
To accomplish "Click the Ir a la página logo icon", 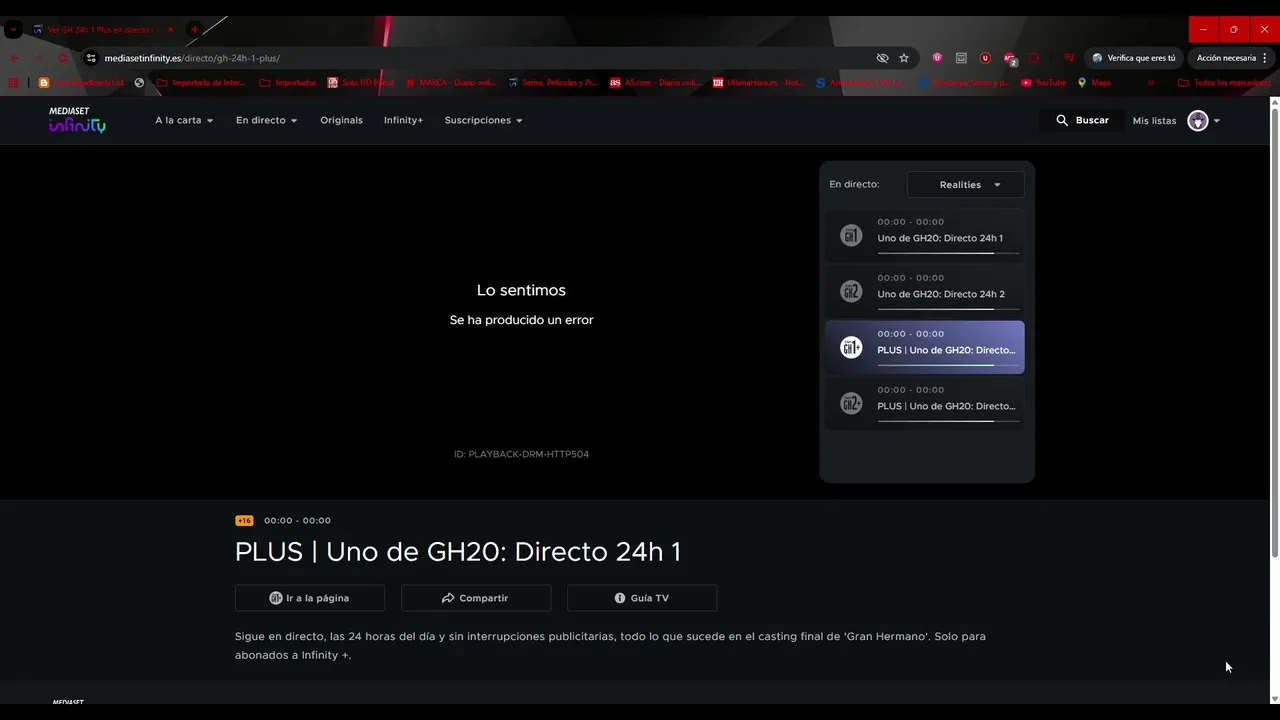I will point(276,598).
